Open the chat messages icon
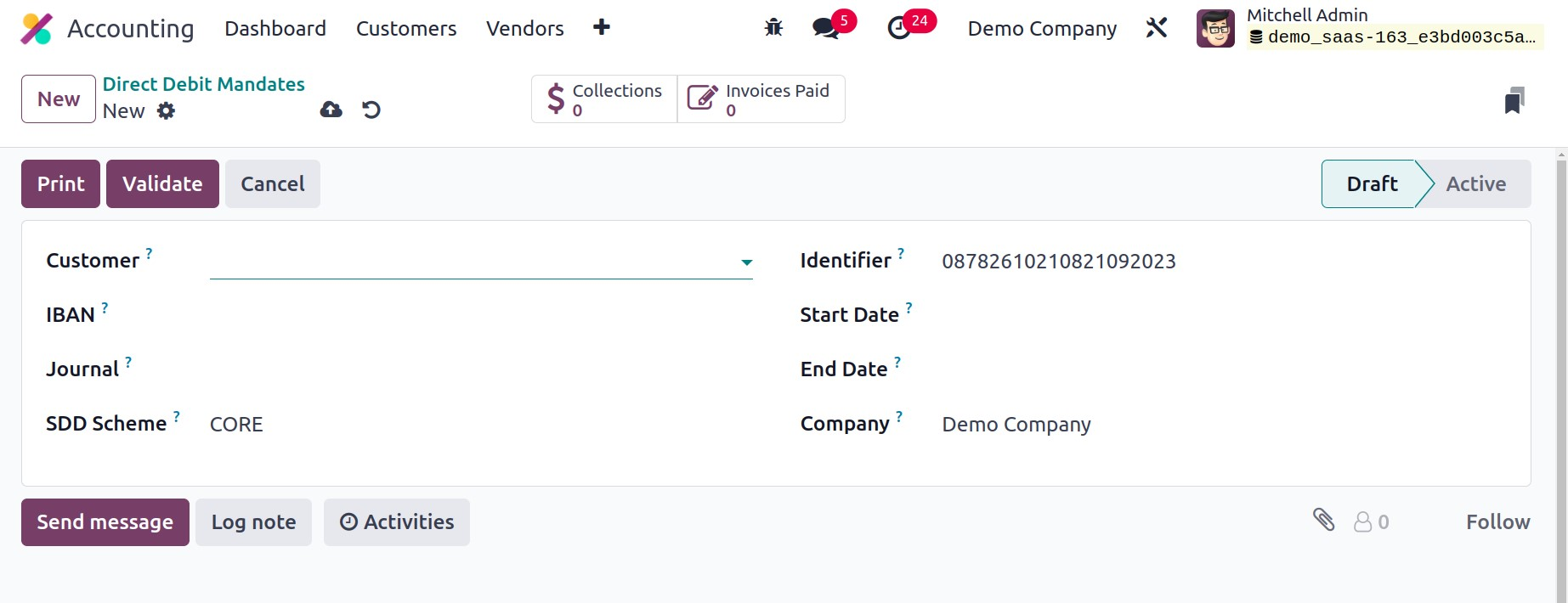This screenshot has height=603, width=1568. click(824, 28)
